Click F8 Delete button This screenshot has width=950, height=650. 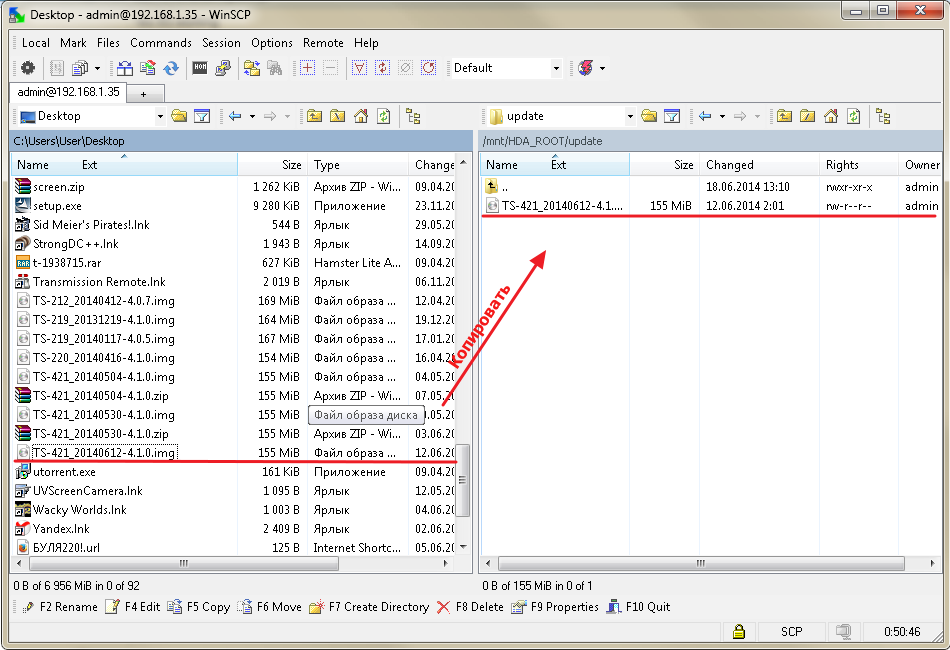point(470,607)
